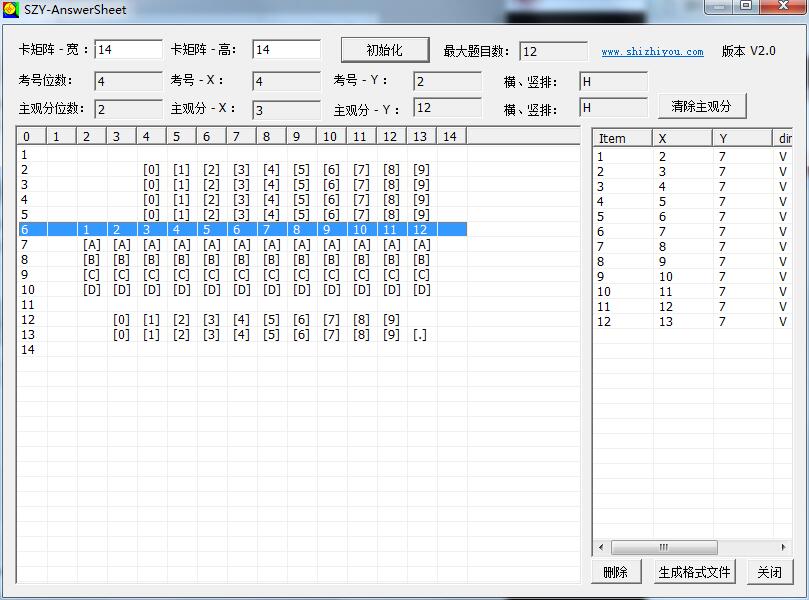
Task: Click the 横、竖排 field beside 考号-Y
Action: click(x=613, y=81)
